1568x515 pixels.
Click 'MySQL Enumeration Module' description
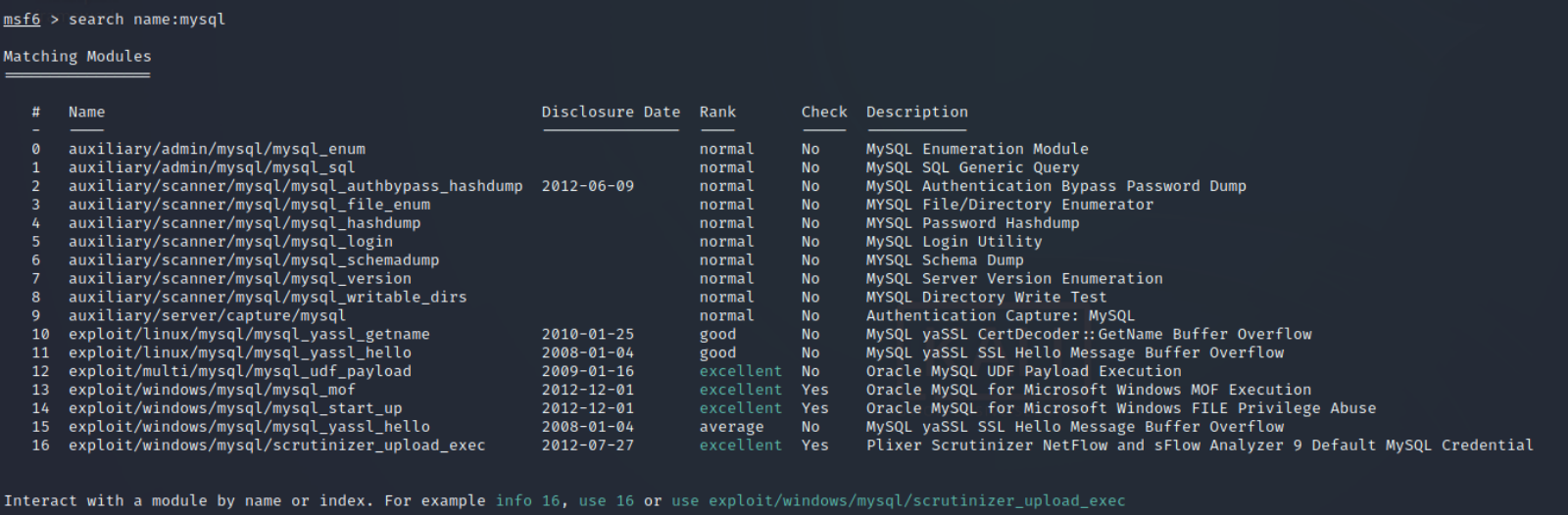(x=977, y=150)
